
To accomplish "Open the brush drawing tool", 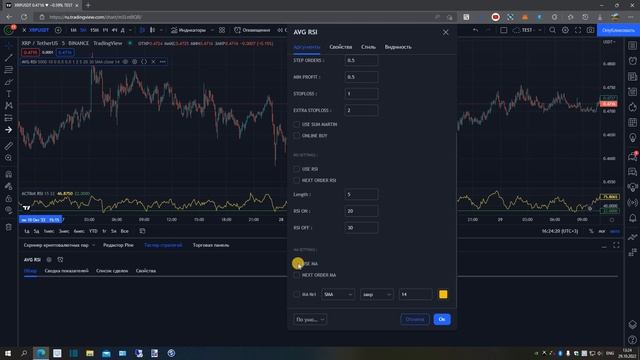I will pos(9,82).
